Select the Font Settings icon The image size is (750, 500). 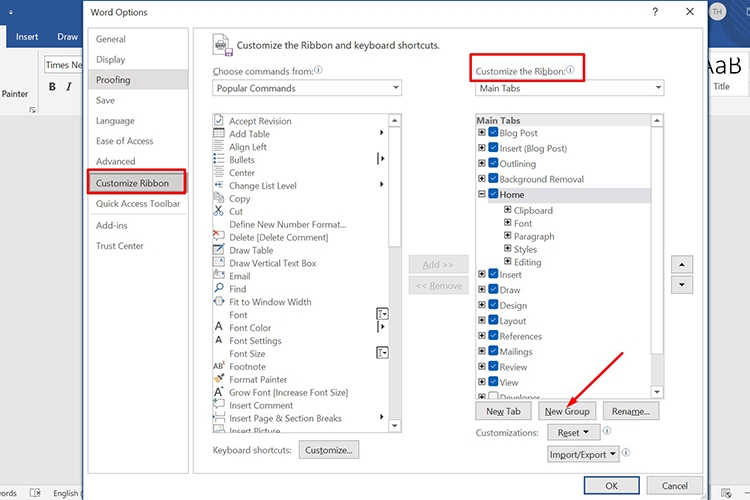219,340
